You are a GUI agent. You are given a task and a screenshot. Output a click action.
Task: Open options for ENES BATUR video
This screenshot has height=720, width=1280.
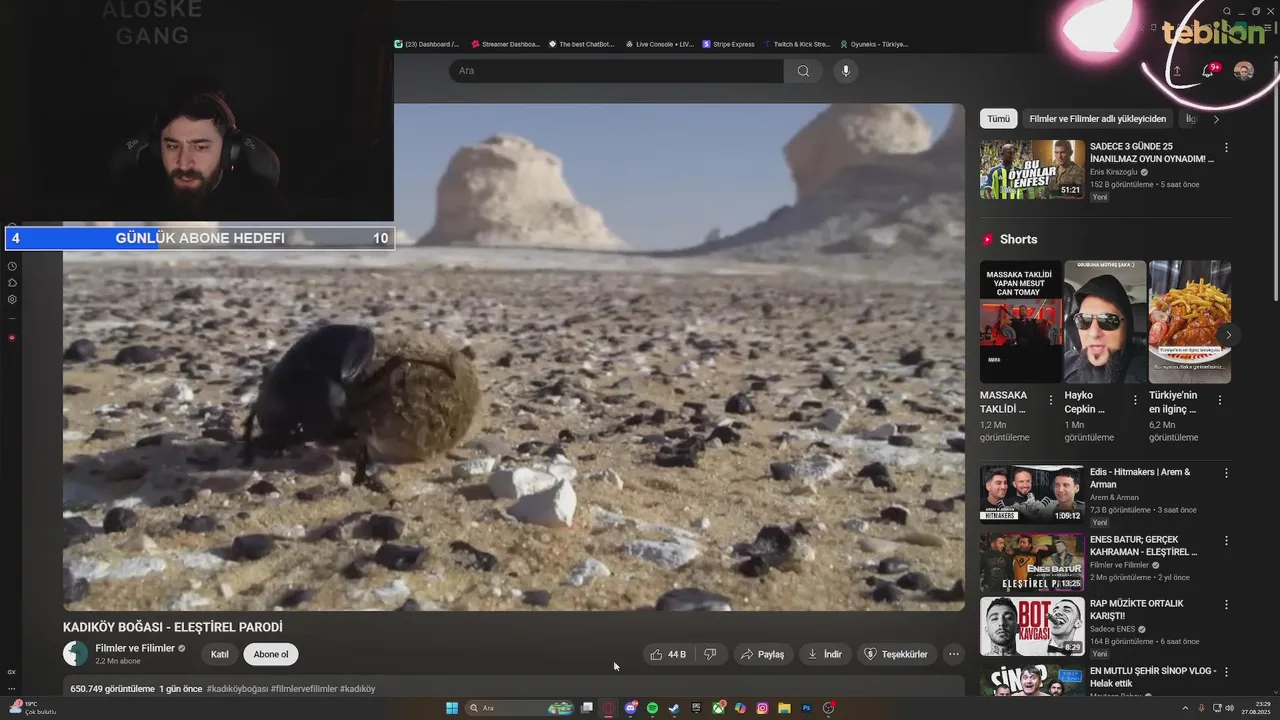(x=1226, y=541)
